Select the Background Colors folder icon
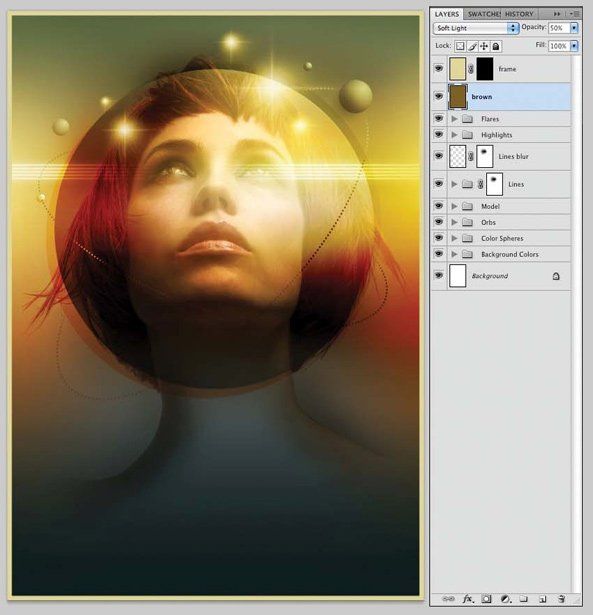593x615 pixels. coord(467,255)
